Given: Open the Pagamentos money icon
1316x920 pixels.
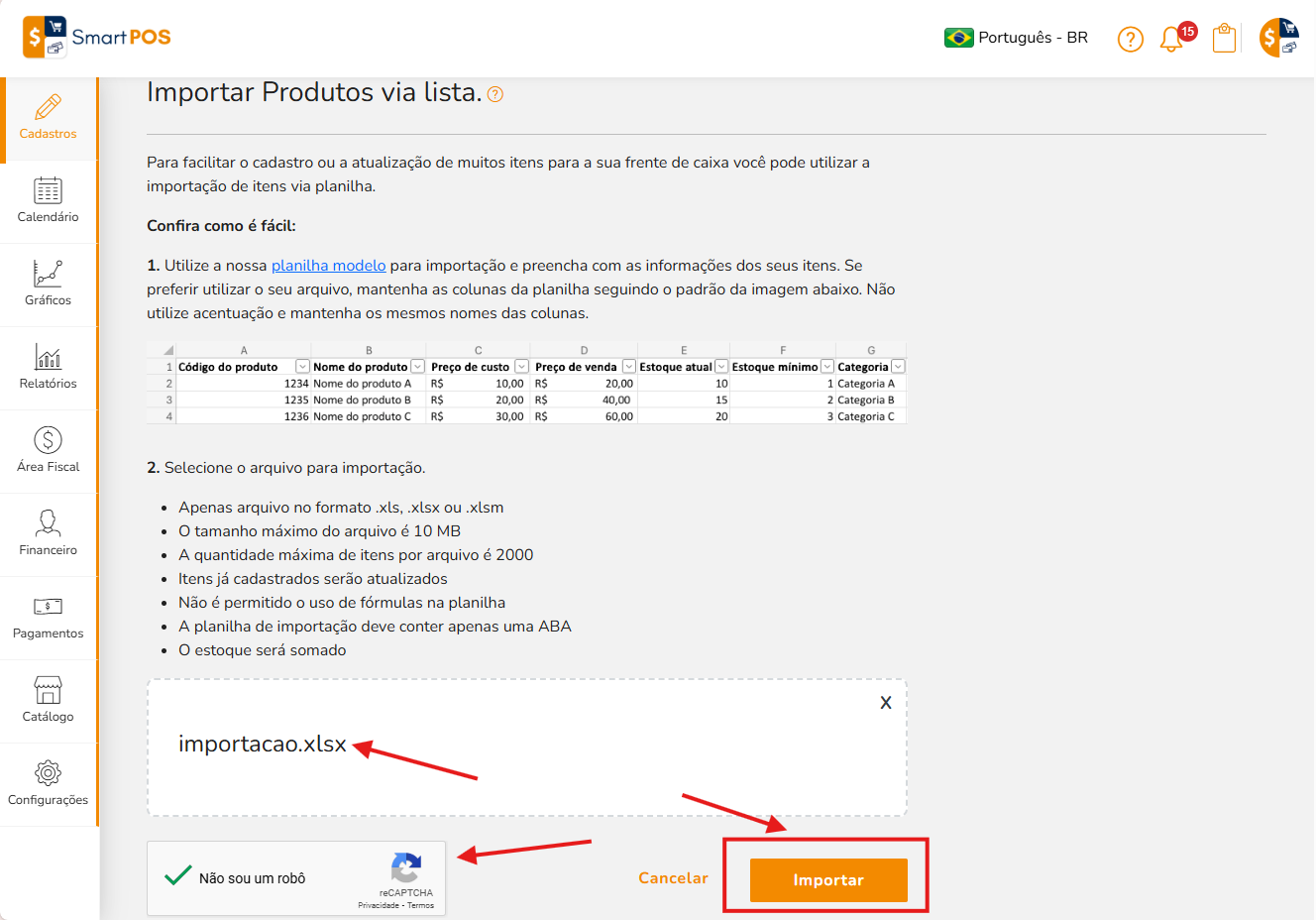Looking at the screenshot, I should pos(48,606).
